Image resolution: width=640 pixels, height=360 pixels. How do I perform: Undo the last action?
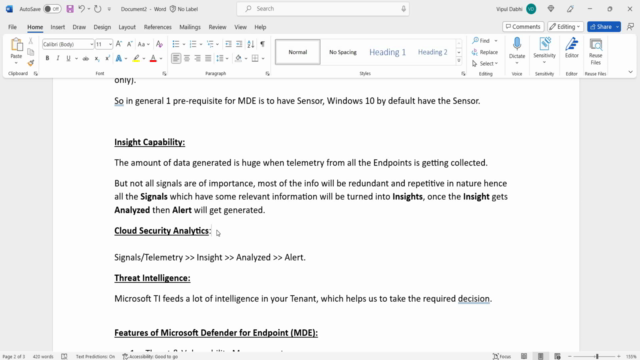tap(81, 9)
